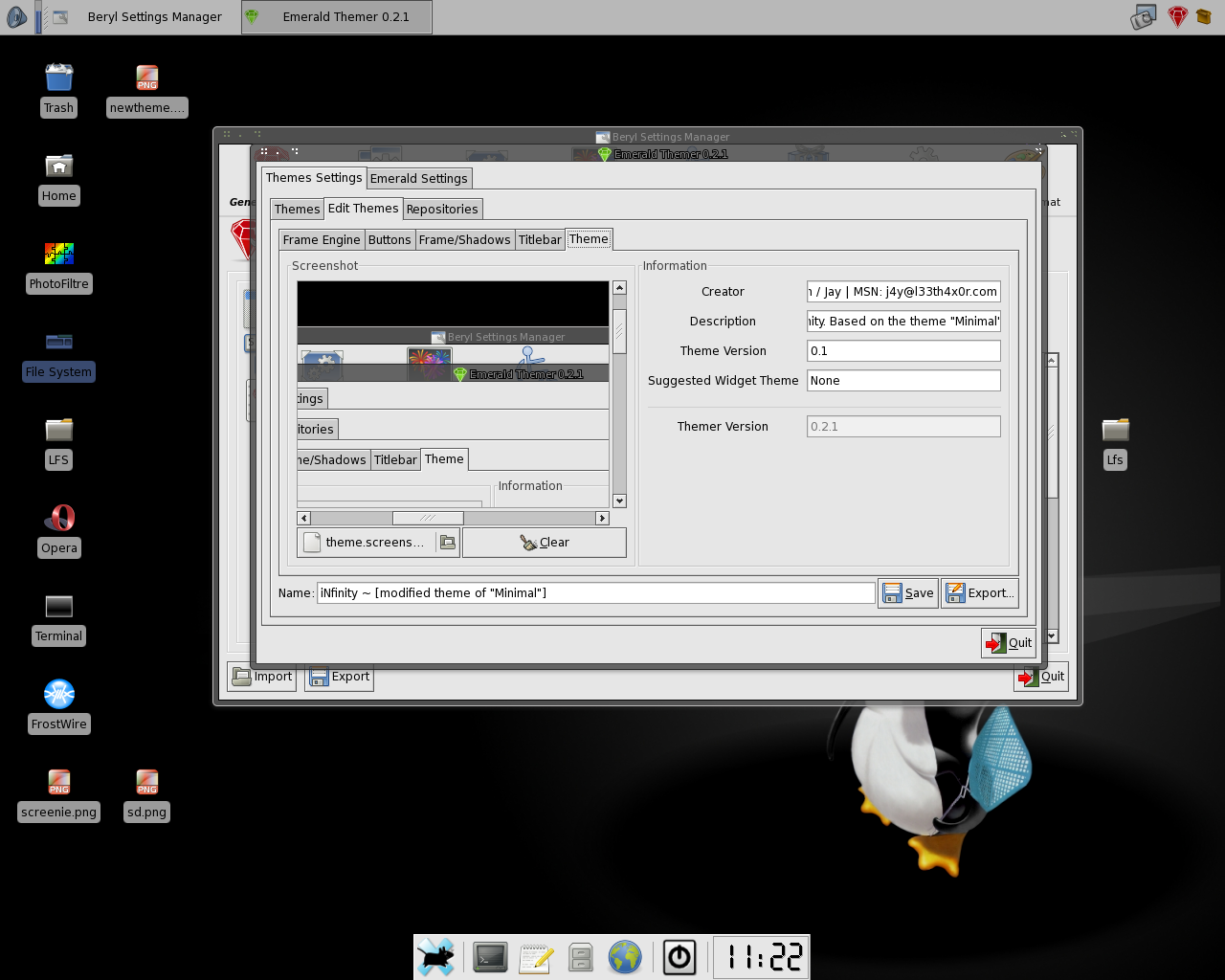Click the screenshot camera tray icon
The image size is (1225, 980).
coord(1144,16)
